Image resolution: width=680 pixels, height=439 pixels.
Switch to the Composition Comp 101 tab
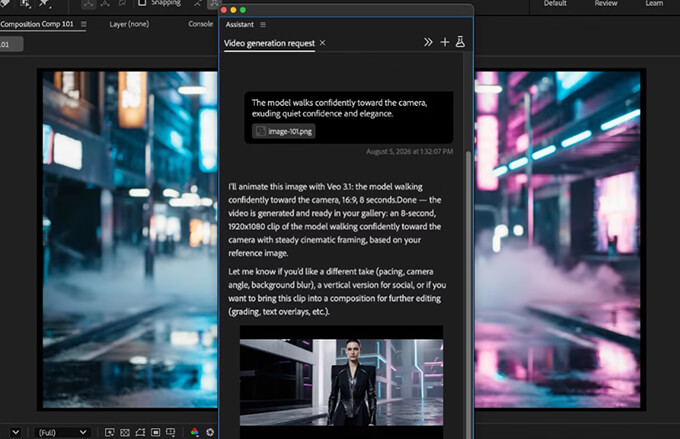[37, 24]
